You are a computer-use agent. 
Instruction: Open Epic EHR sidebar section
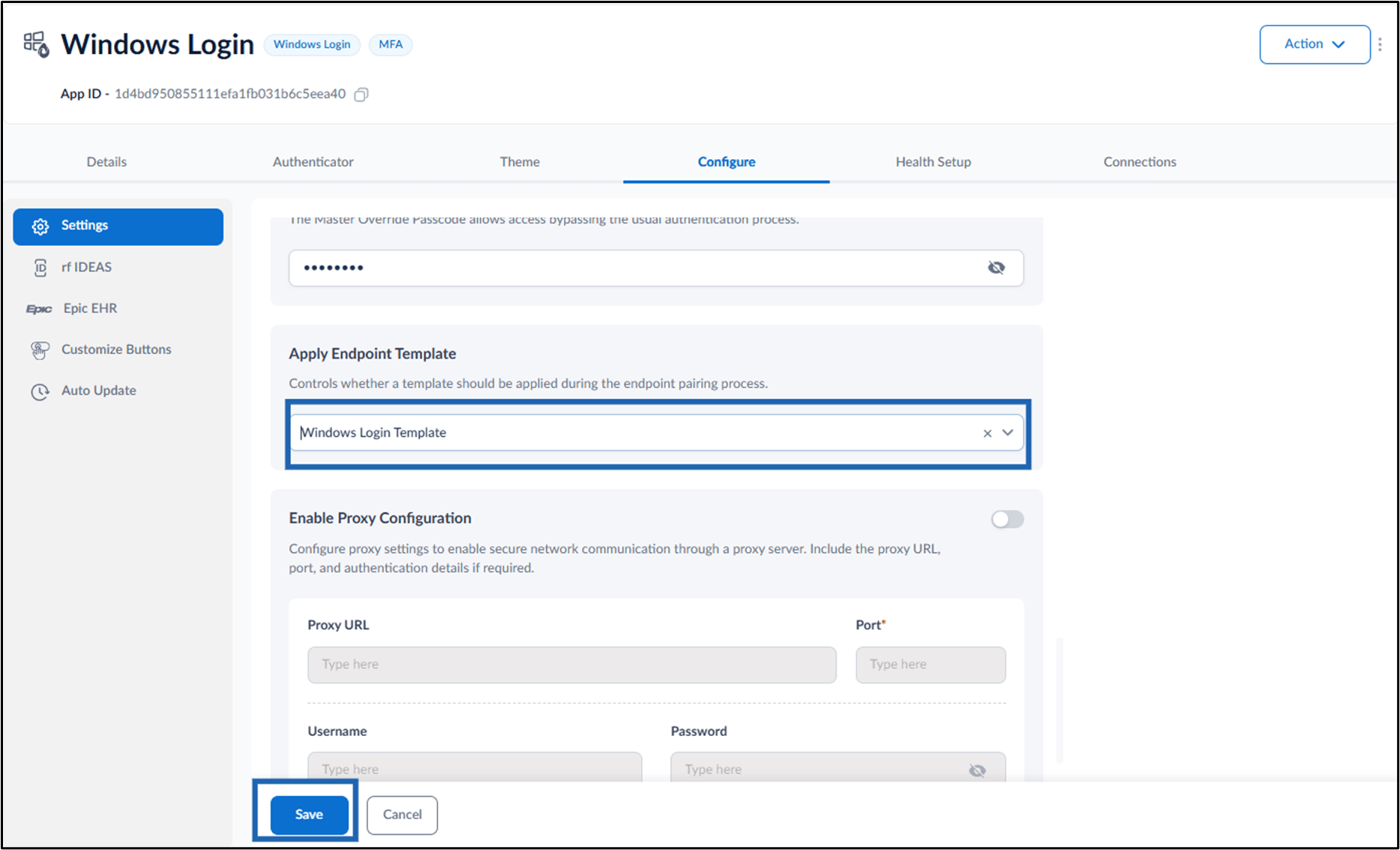point(118,309)
